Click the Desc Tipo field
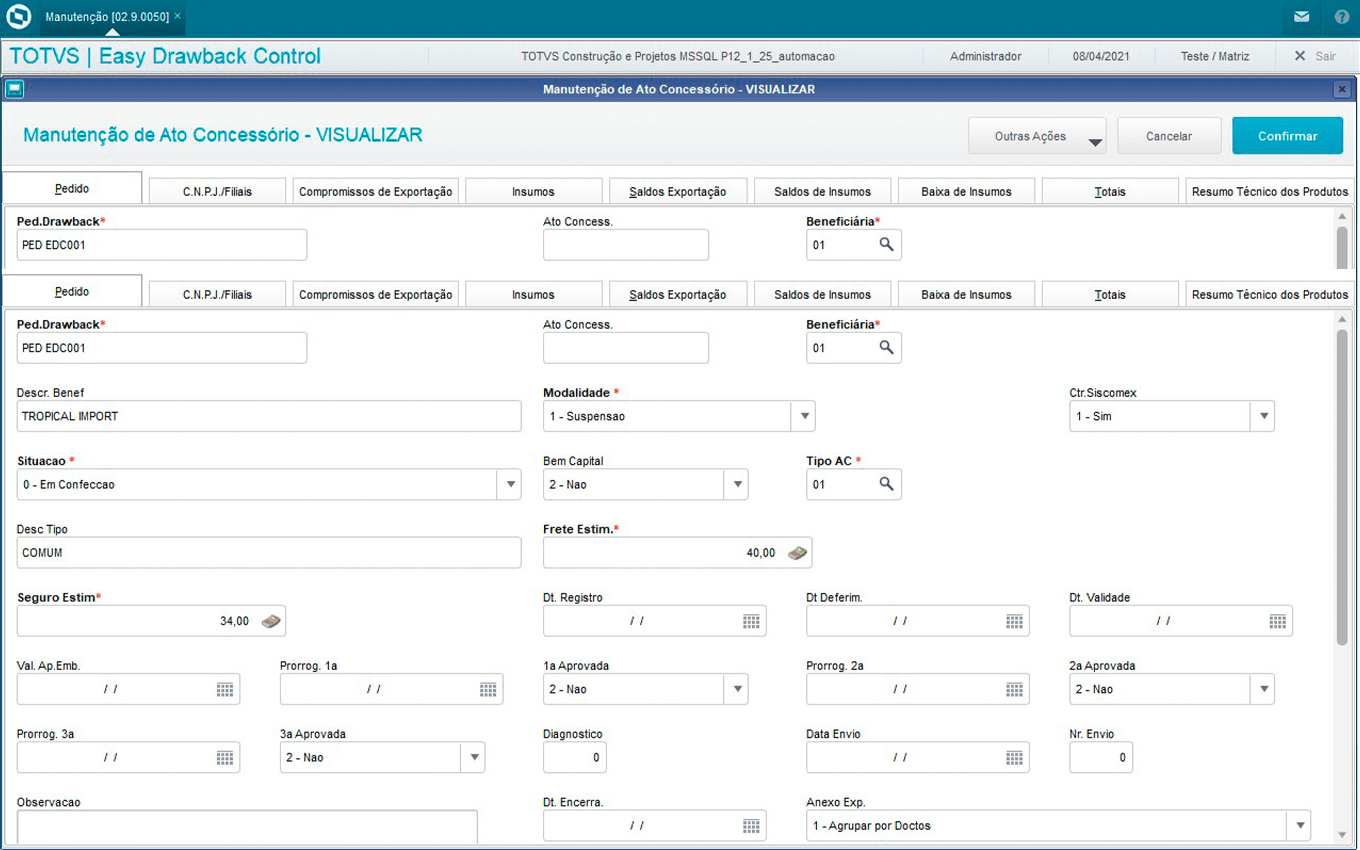This screenshot has width=1360, height=850. (269, 552)
